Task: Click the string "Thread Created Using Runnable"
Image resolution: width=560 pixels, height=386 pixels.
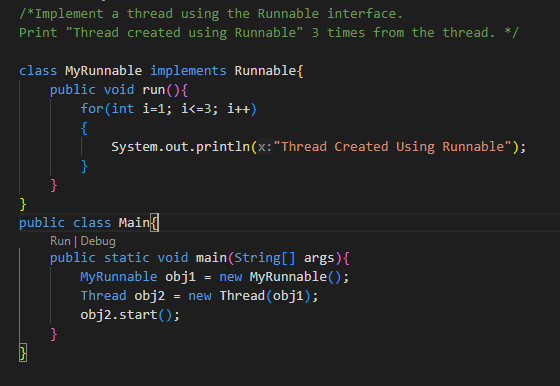Action: coord(393,147)
